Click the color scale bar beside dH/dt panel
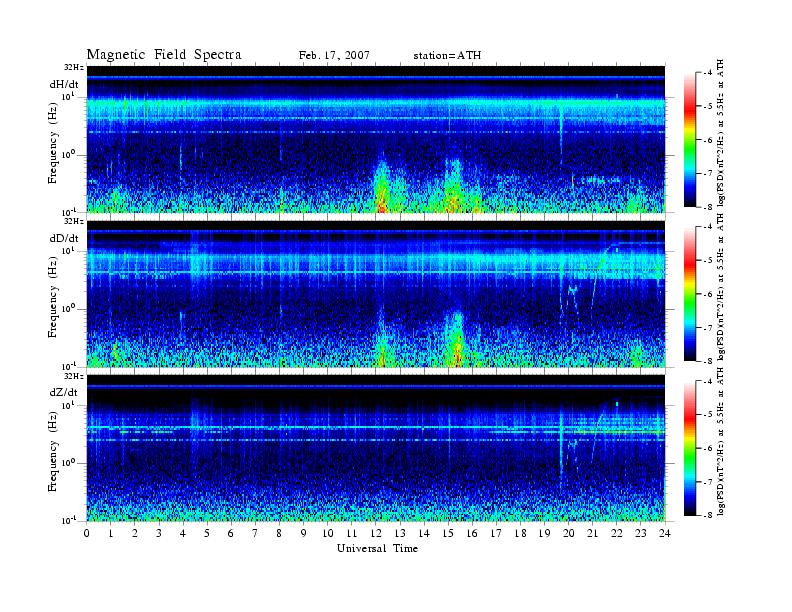This screenshot has height=612, width=792. [690, 140]
